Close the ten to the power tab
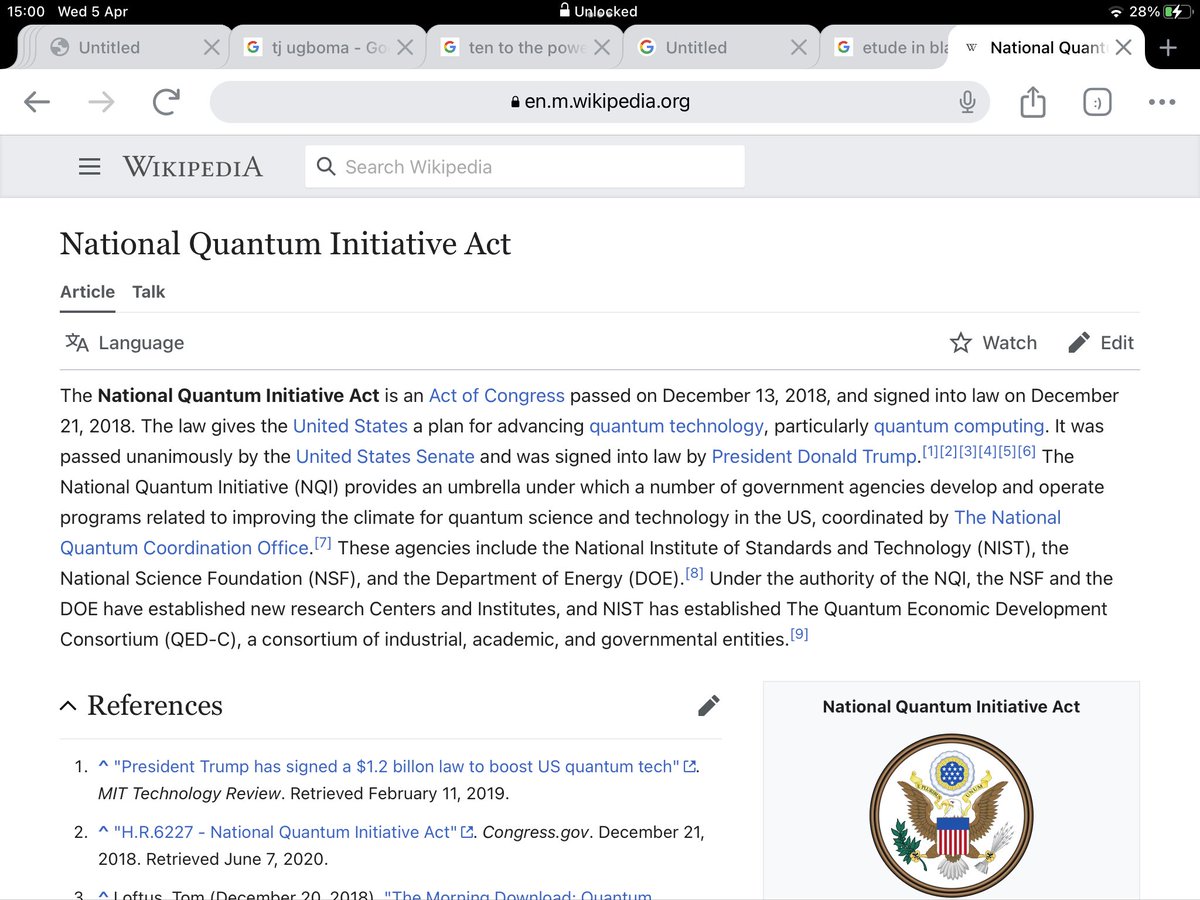1200x900 pixels. [602, 47]
